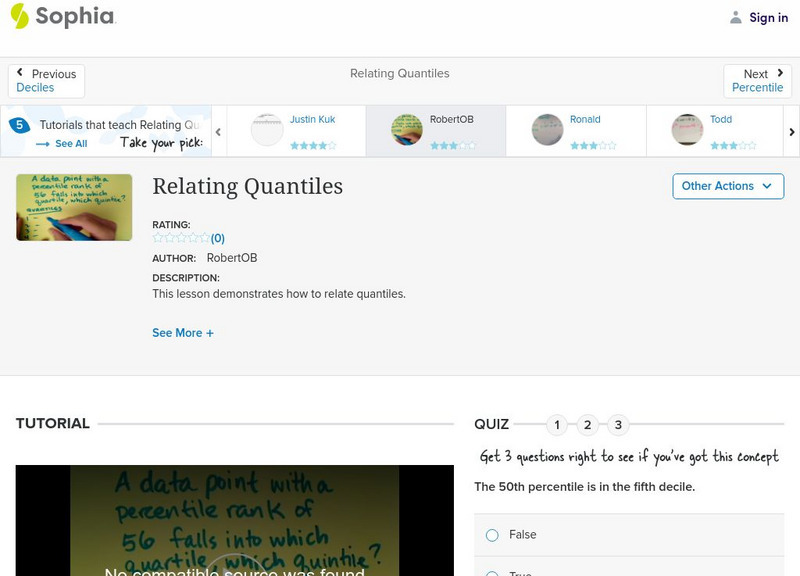Click the first rating star to rate the tutorial
Image resolution: width=800 pixels, height=576 pixels.
(x=155, y=238)
